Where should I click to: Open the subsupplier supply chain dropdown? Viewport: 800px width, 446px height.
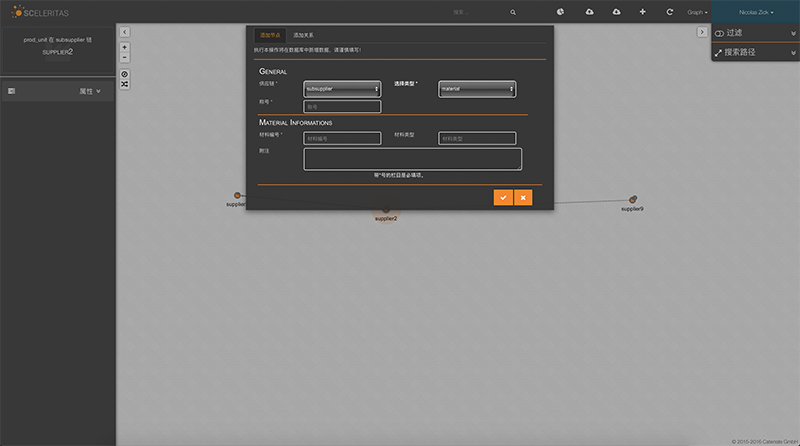pos(342,89)
